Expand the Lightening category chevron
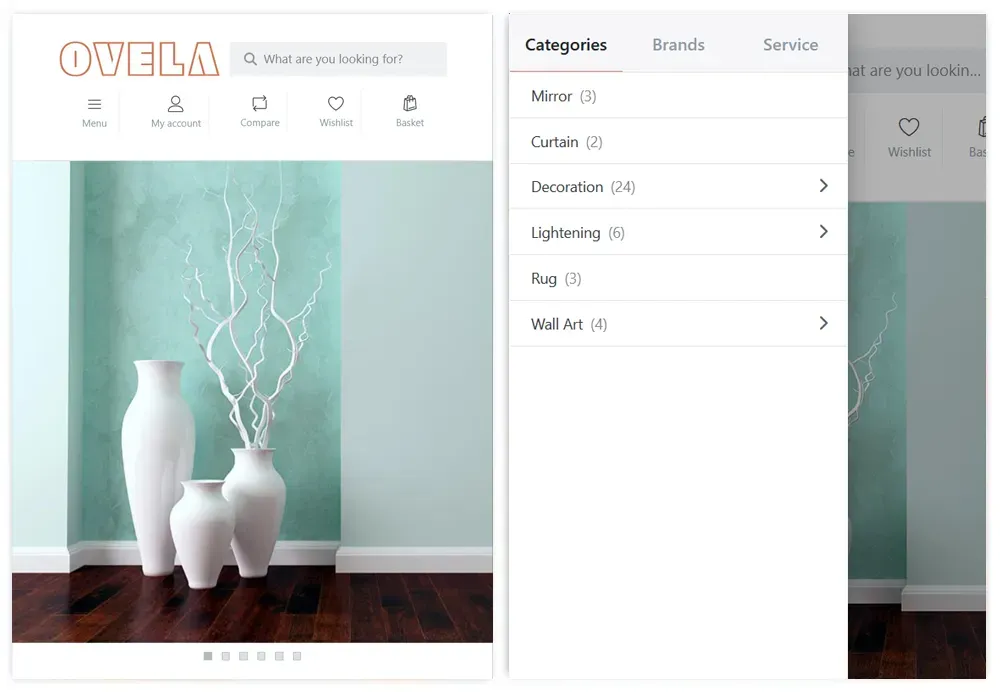 pos(823,232)
